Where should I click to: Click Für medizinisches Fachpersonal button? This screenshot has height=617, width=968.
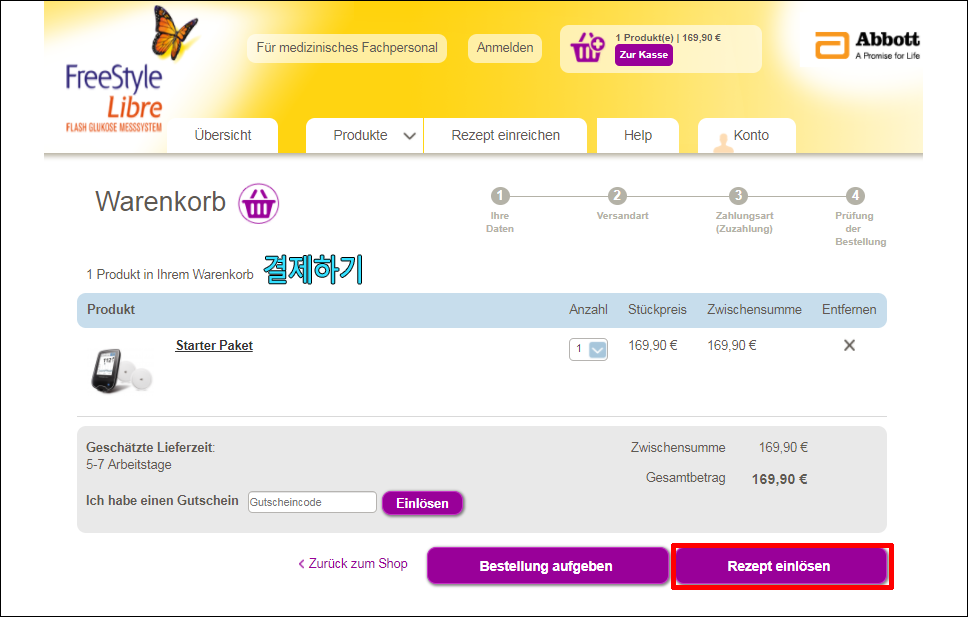coord(347,48)
